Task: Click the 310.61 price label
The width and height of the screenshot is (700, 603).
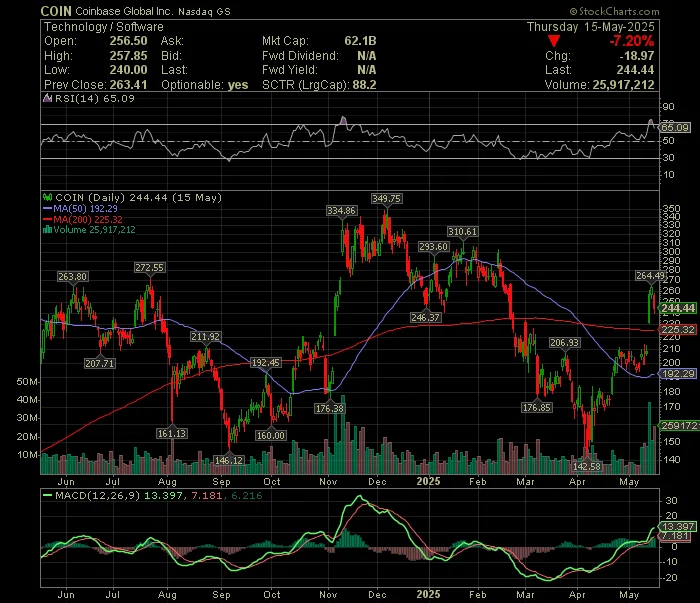Action: click(462, 232)
